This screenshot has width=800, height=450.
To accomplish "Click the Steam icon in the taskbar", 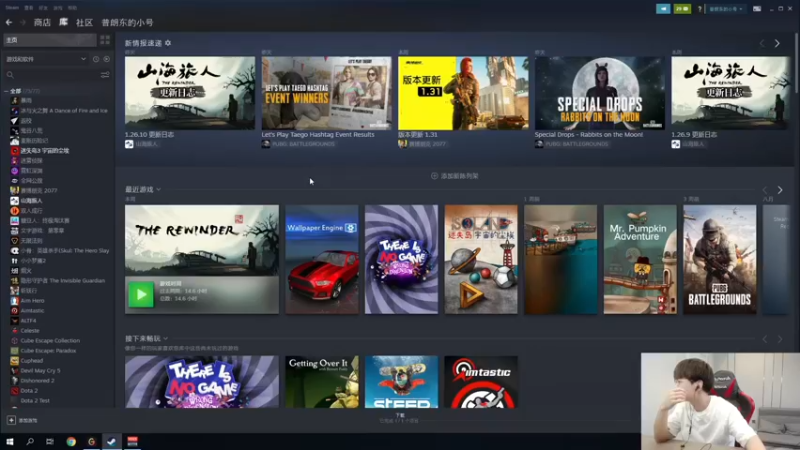I will (x=111, y=442).
